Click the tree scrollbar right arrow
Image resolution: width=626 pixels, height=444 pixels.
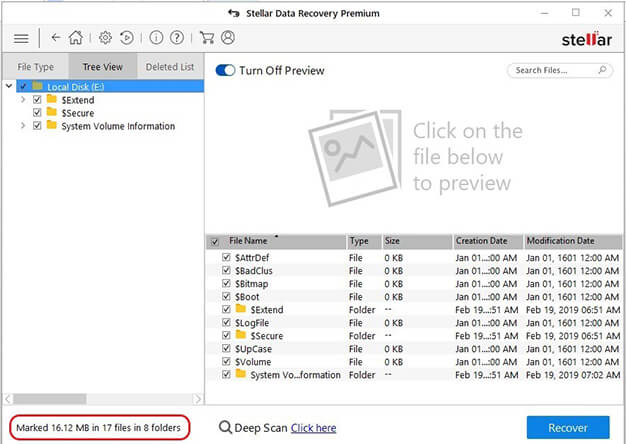tap(198, 398)
